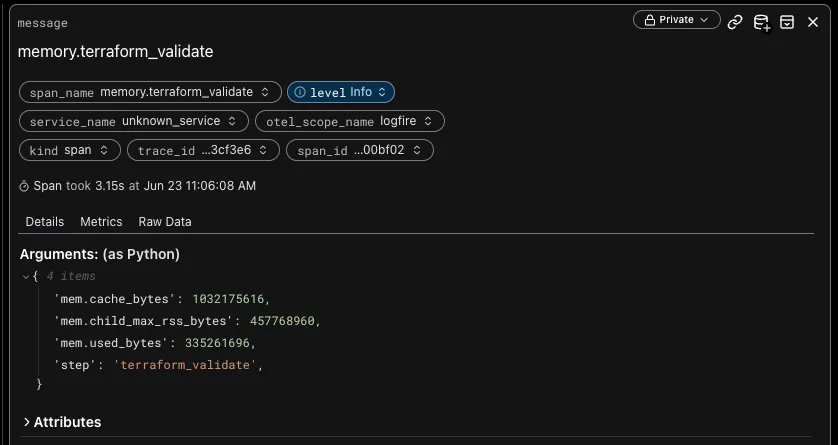Open span_name memory.terraform_validate filter chip
This screenshot has width=838, height=445.
coord(150,92)
